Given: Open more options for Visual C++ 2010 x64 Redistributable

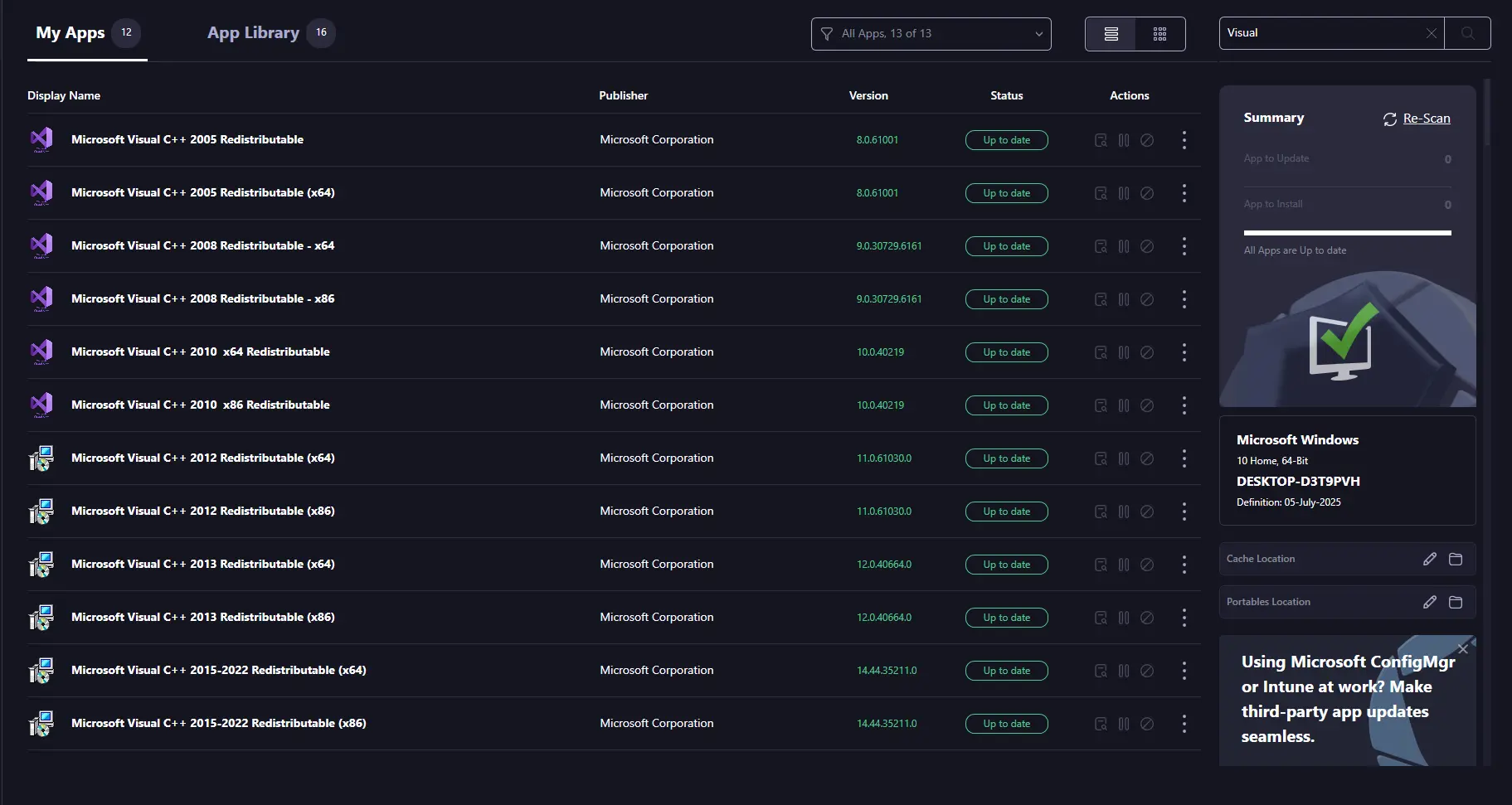Looking at the screenshot, I should click(x=1184, y=352).
